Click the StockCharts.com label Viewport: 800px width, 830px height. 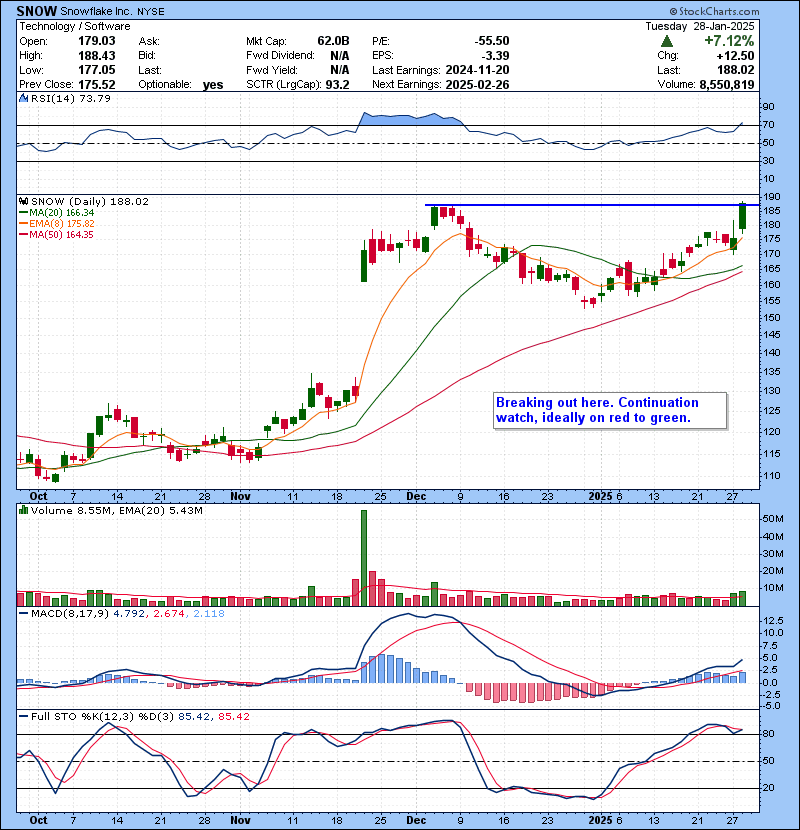click(714, 12)
